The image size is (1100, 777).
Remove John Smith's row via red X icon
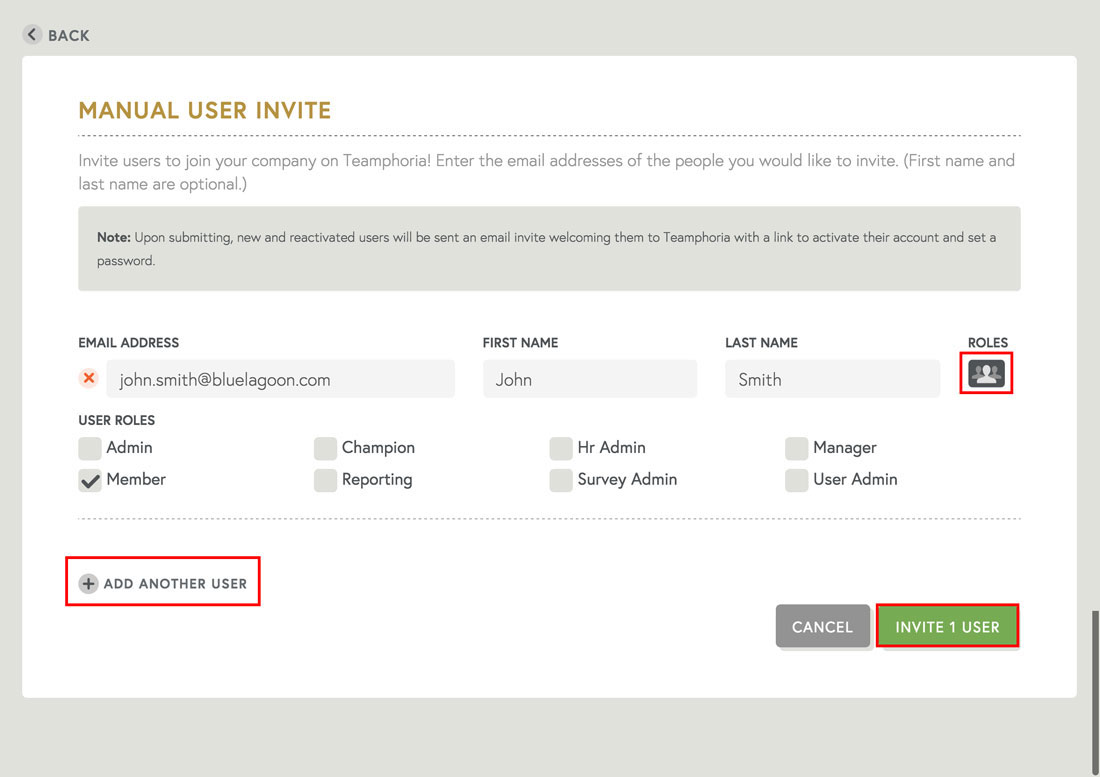pos(88,379)
